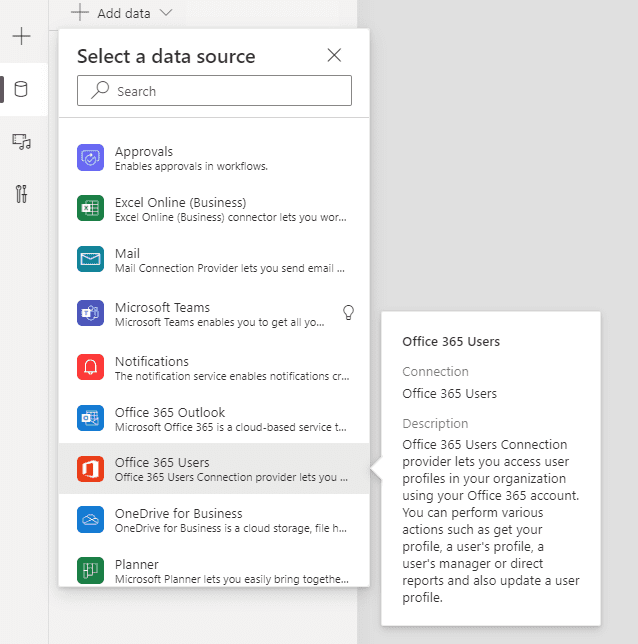Close the Select a data source panel
The image size is (638, 644).
click(x=334, y=55)
